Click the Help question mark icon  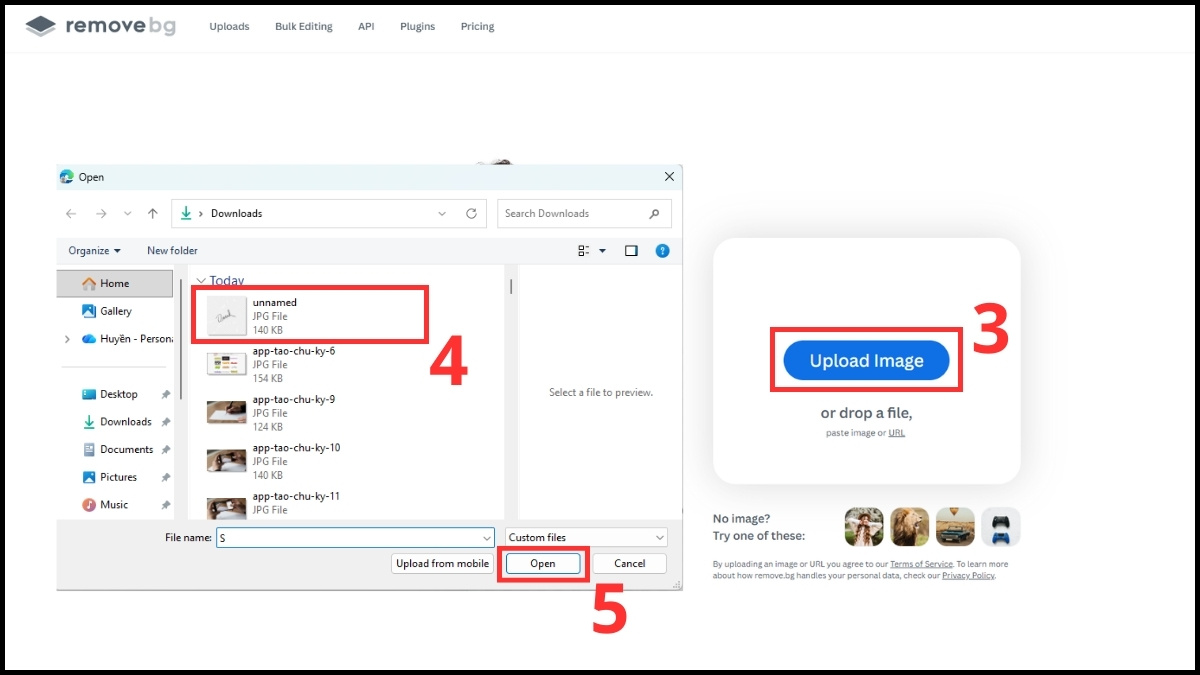pyautogui.click(x=662, y=250)
